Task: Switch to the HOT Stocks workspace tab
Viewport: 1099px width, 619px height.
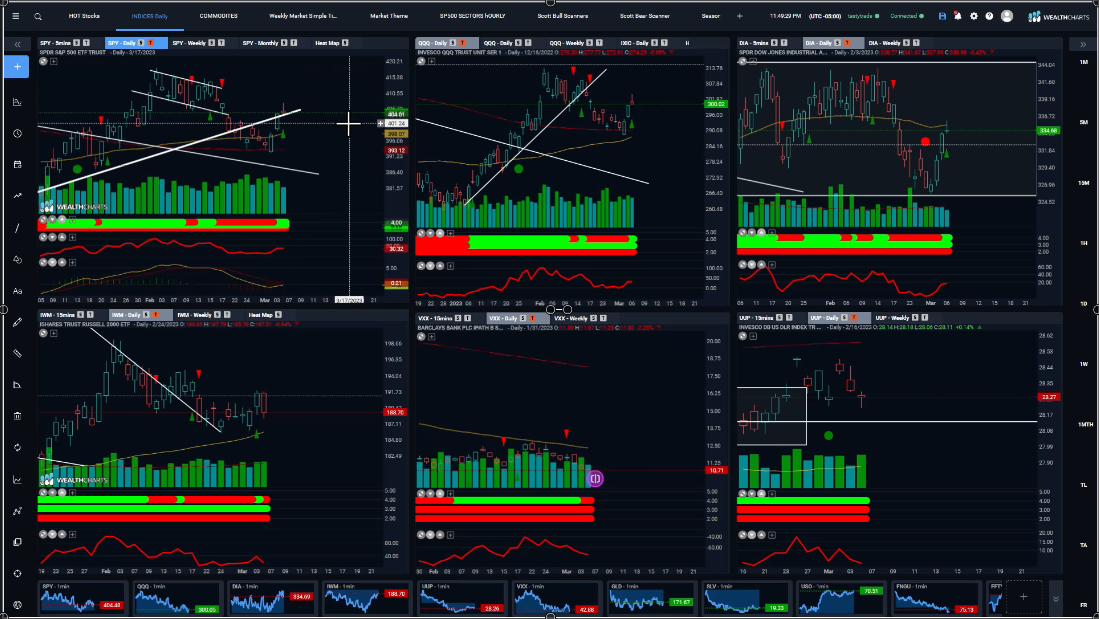Action: 84,16
